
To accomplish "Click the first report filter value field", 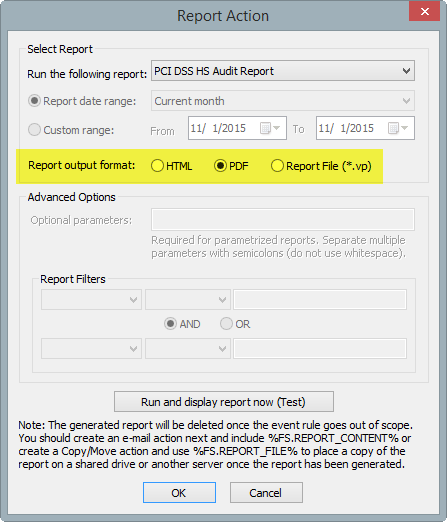I will 320,300.
